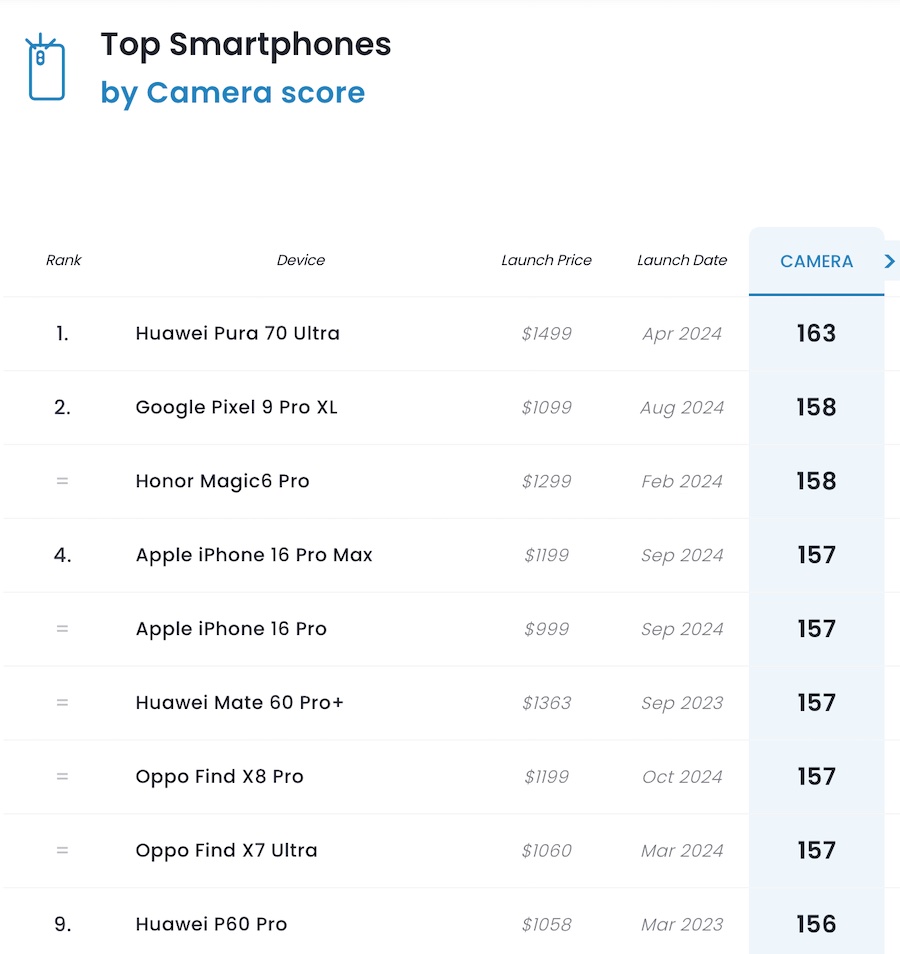Select Apple iPhone 16 Pro row
Image resolution: width=900 pixels, height=954 pixels.
pos(231,630)
